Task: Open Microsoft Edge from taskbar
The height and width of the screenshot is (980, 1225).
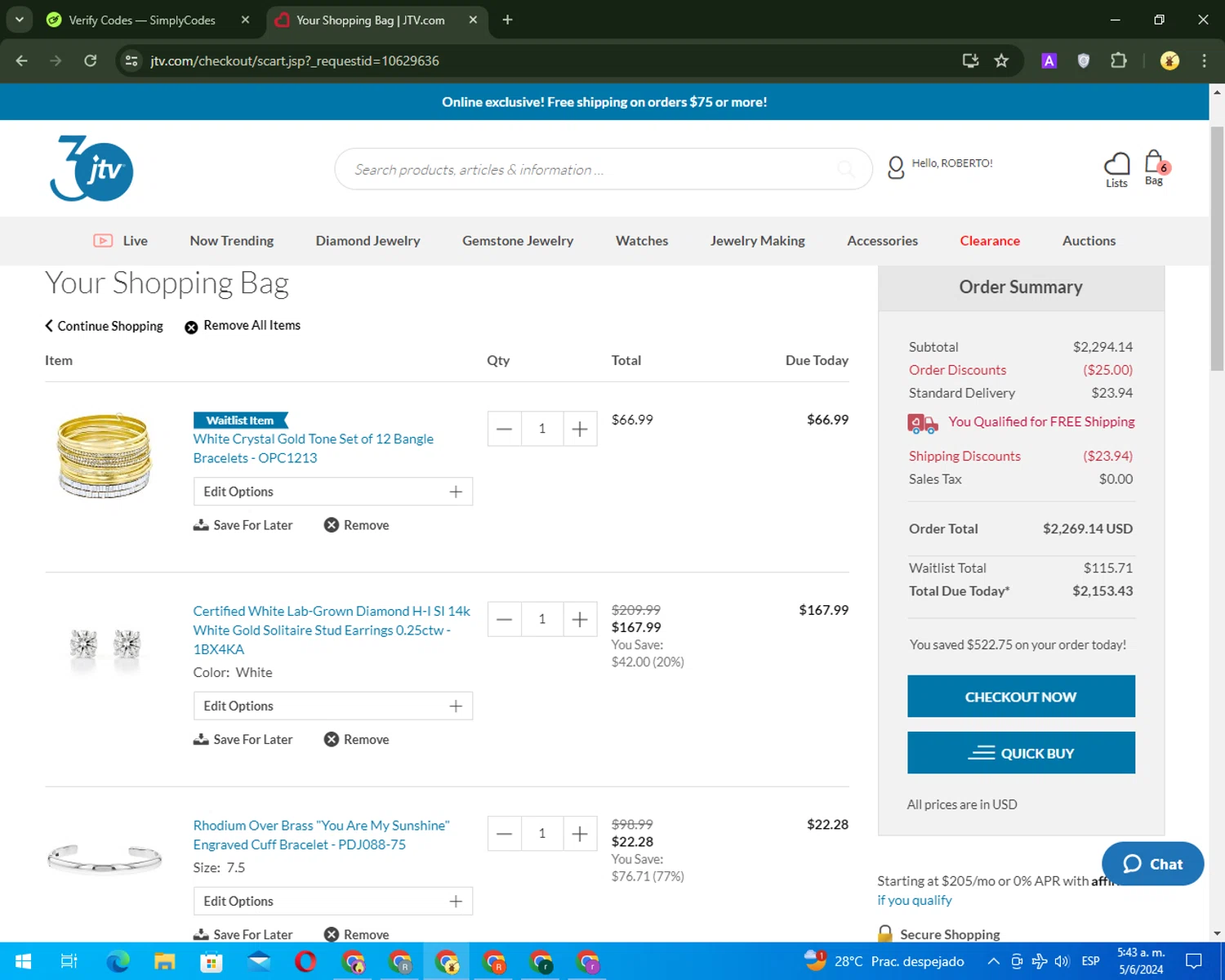Action: coord(118,961)
